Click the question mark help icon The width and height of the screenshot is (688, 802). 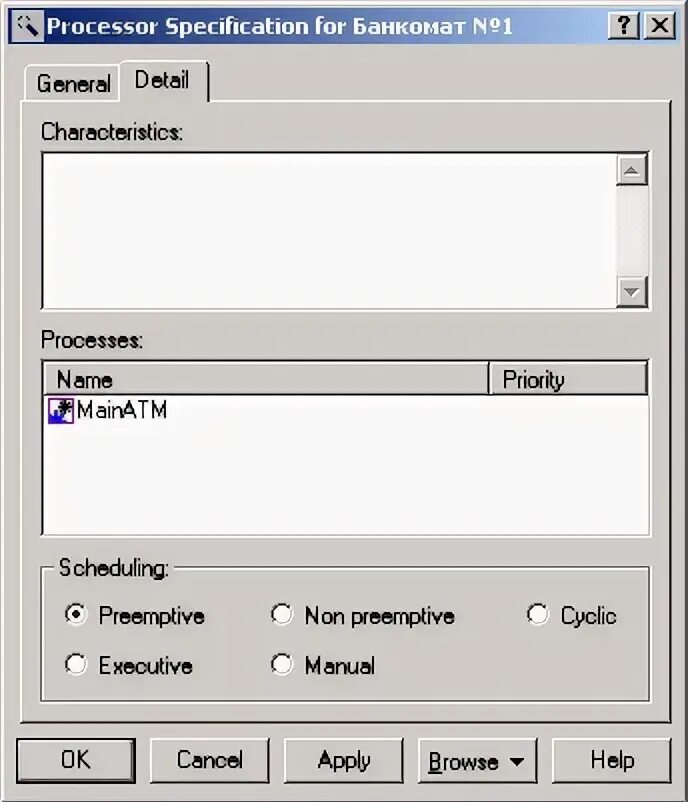[624, 26]
